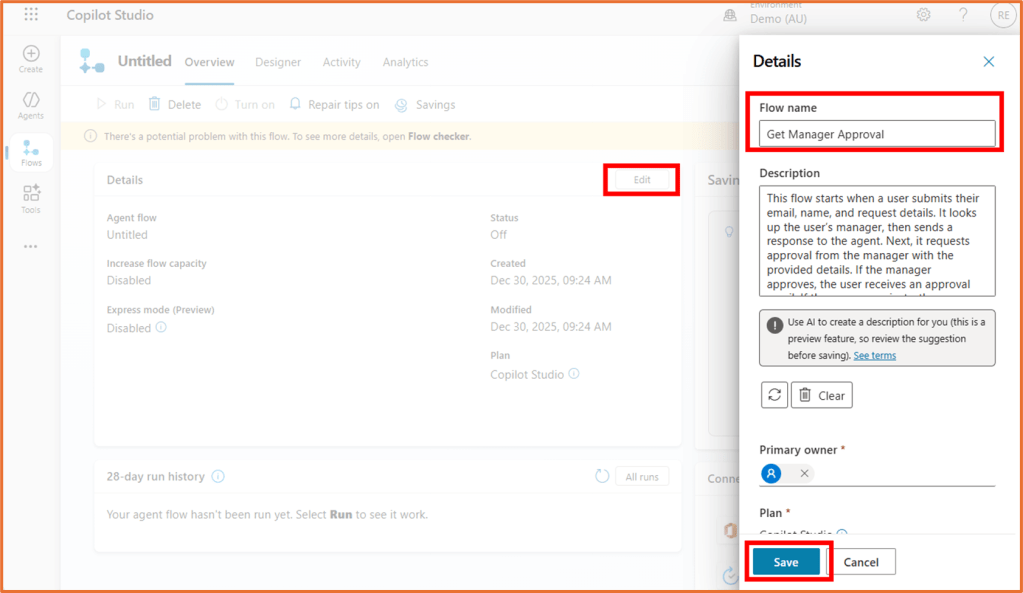Switch to the Designer tab
This screenshot has height=593, width=1023.
pyautogui.click(x=278, y=62)
